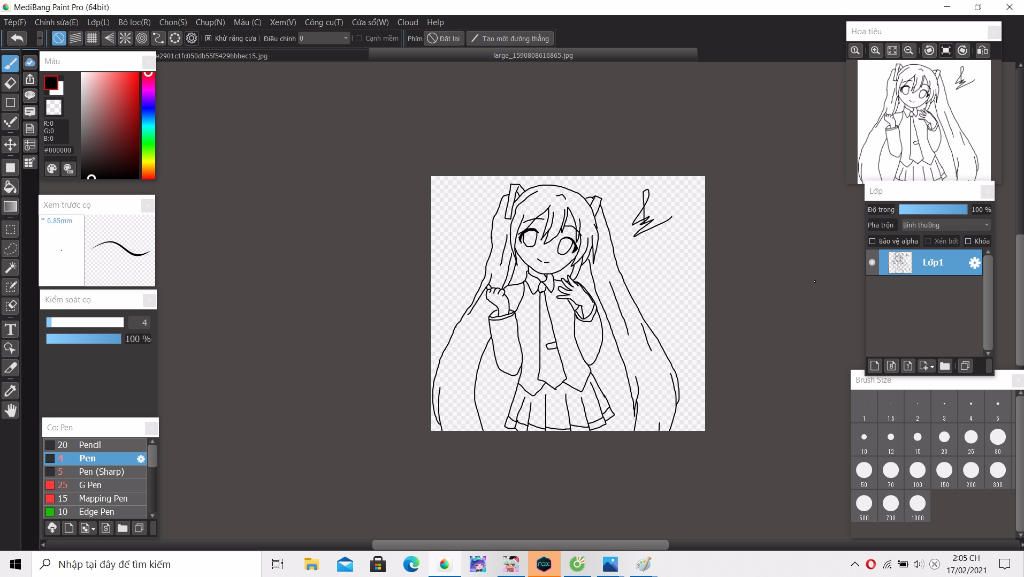Open the Cloud menu
This screenshot has width=1024, height=577.
point(408,22)
